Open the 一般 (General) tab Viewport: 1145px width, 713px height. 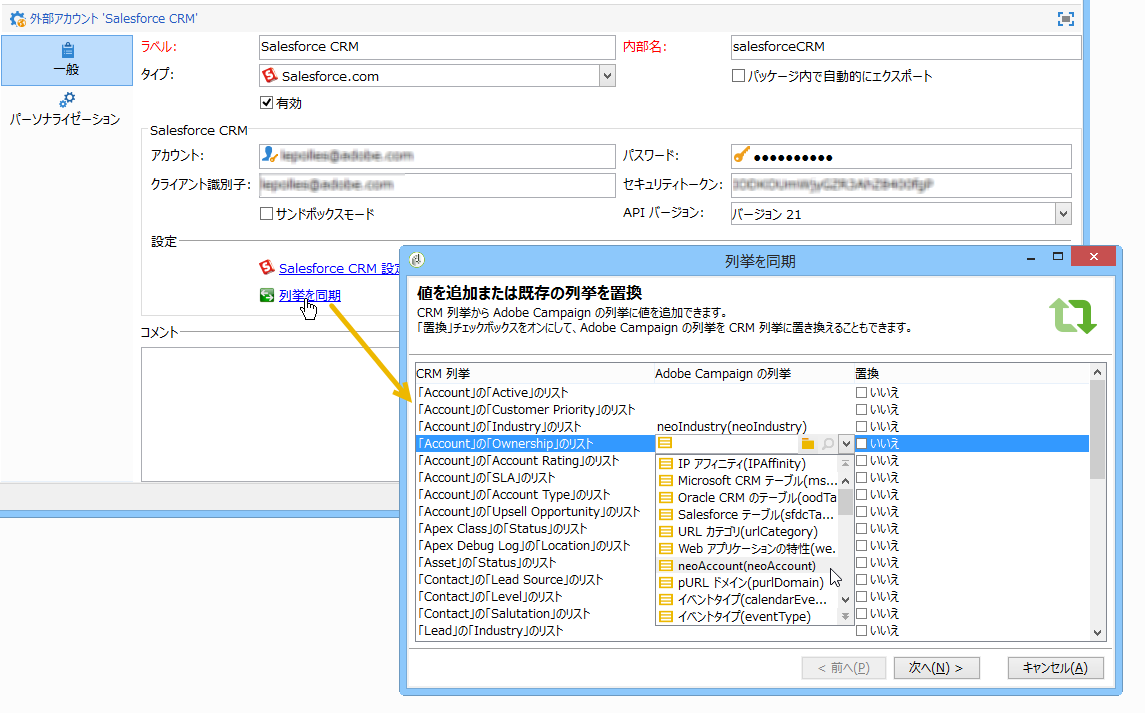(x=66, y=60)
